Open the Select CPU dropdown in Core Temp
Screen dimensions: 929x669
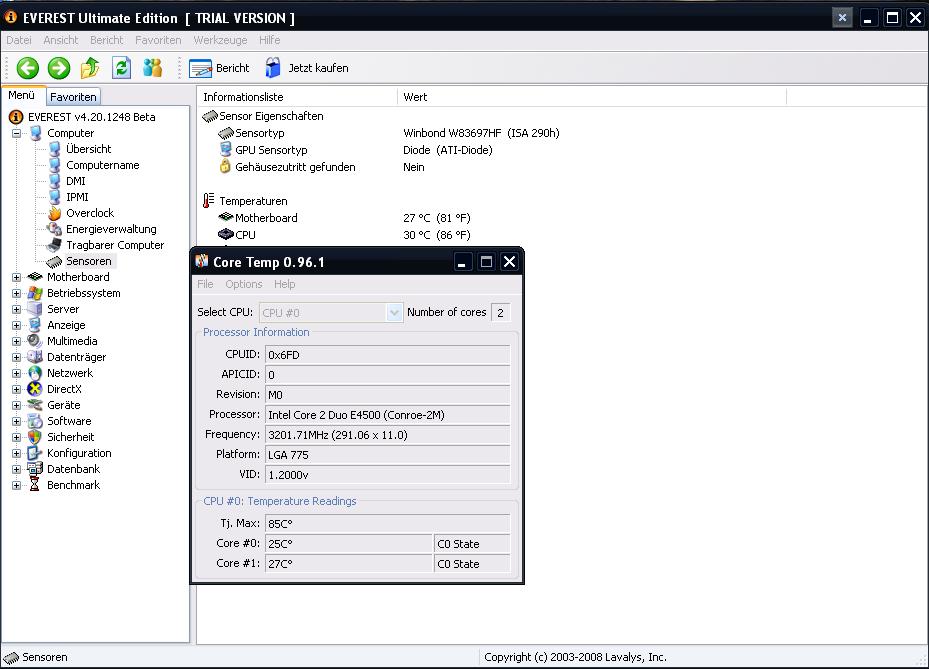(394, 312)
